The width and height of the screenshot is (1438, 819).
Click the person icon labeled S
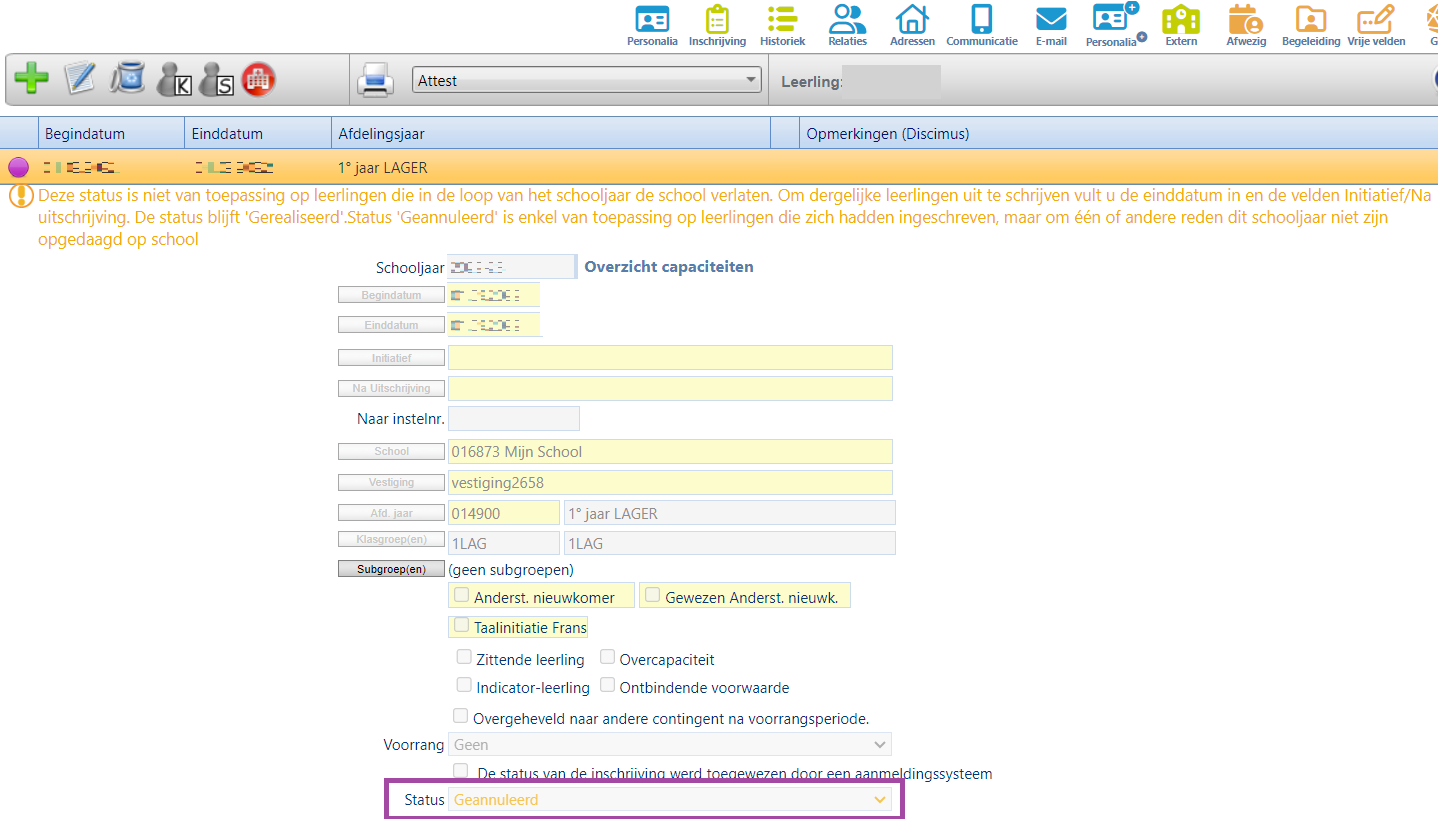click(x=216, y=80)
